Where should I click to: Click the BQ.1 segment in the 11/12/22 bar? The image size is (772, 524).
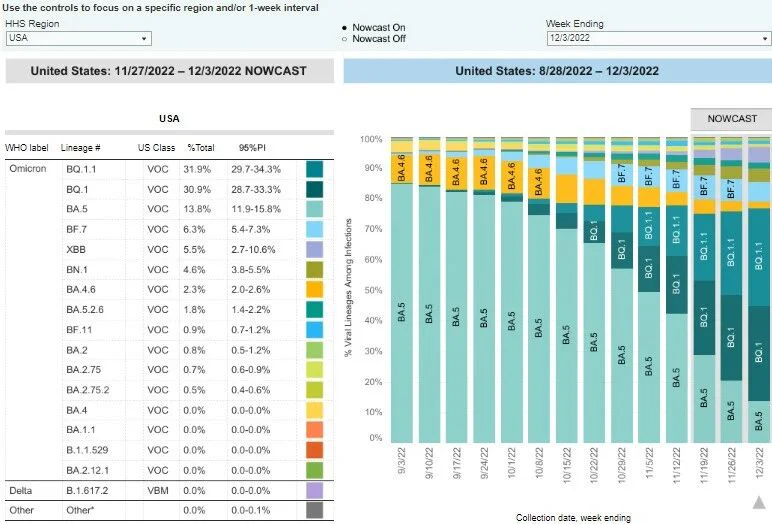[676, 285]
